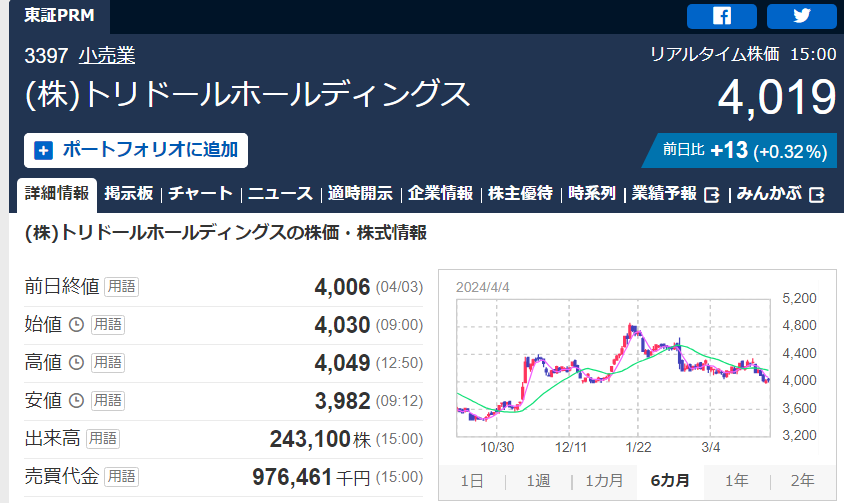Switch to the 企業情報 tab
Screen dimensions: 844x503
[440, 193]
